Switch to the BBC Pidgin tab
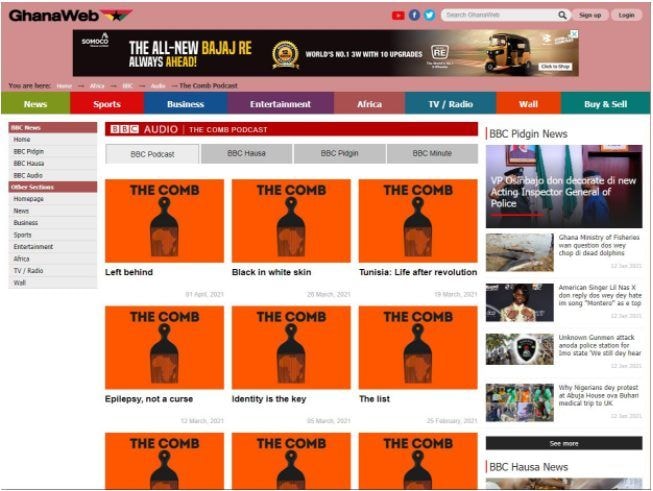 pos(339,153)
